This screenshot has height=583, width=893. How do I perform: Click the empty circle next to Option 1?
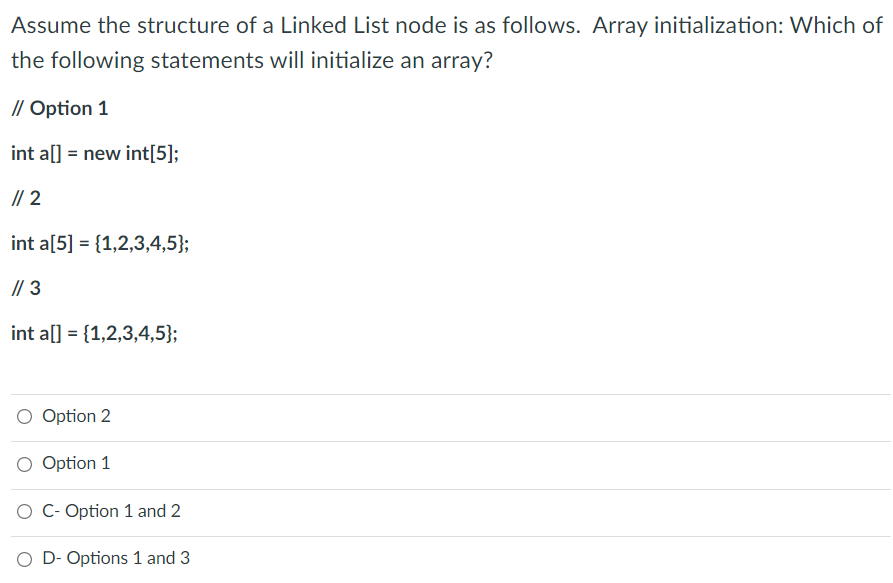point(24,463)
